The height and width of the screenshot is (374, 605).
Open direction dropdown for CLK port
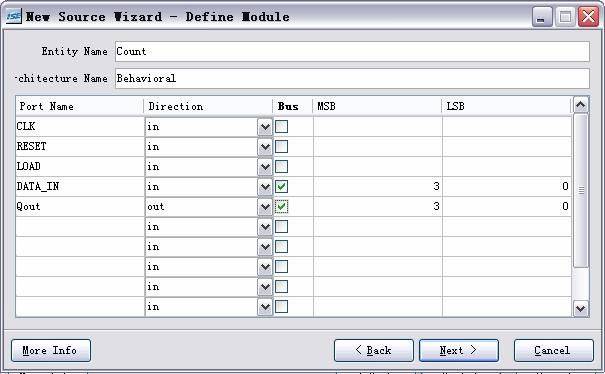pyautogui.click(x=265, y=127)
